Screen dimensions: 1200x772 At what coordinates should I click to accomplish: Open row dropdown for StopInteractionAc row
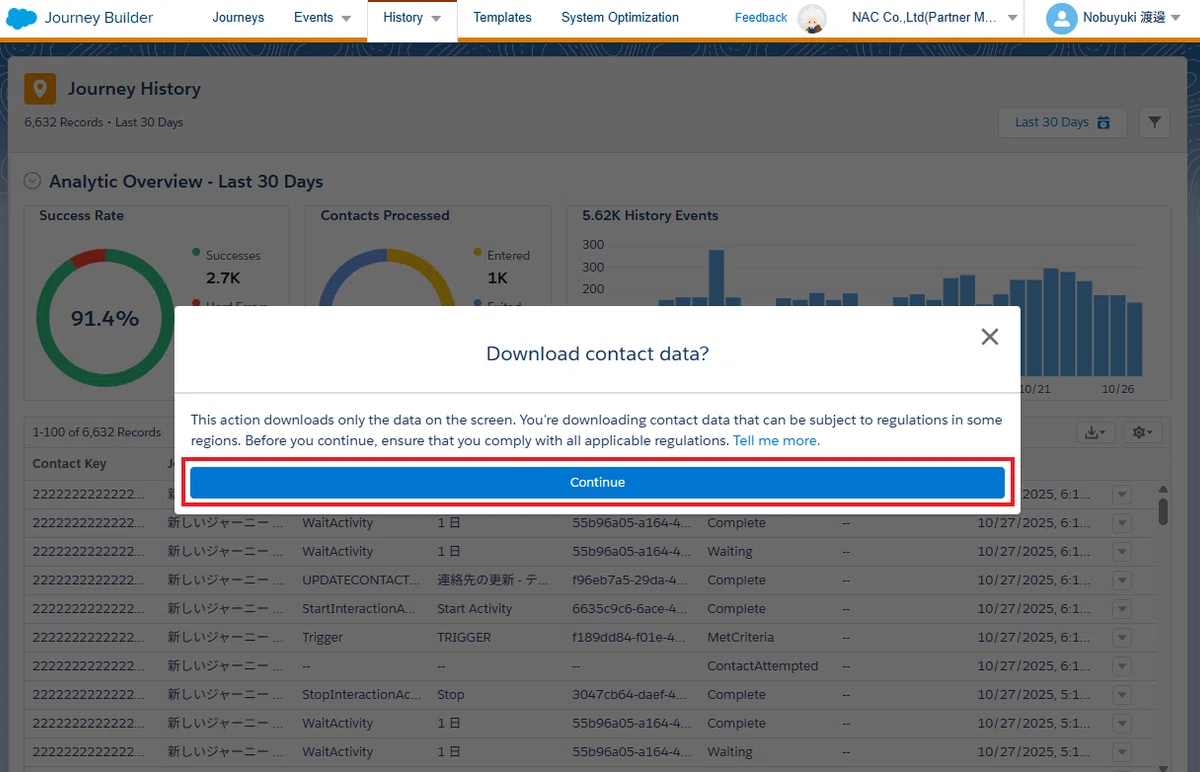click(1121, 695)
